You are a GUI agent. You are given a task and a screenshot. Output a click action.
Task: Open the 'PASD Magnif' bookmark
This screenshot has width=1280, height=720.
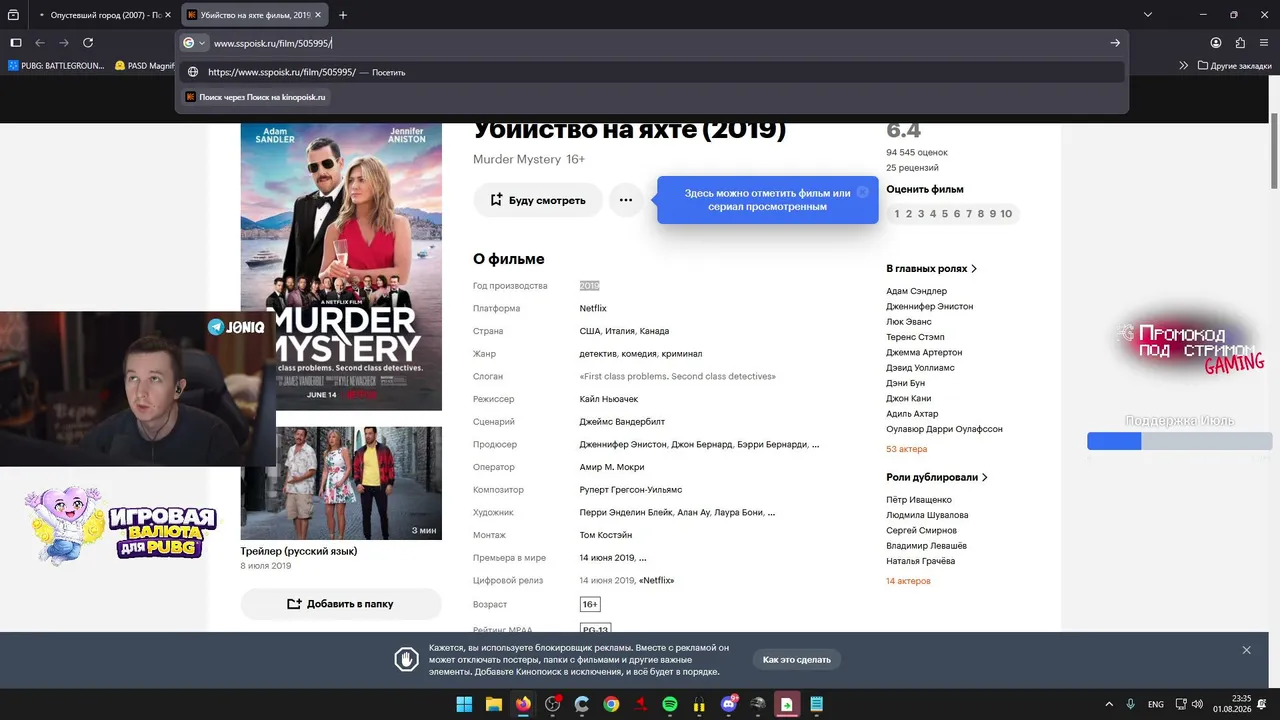tap(145, 66)
